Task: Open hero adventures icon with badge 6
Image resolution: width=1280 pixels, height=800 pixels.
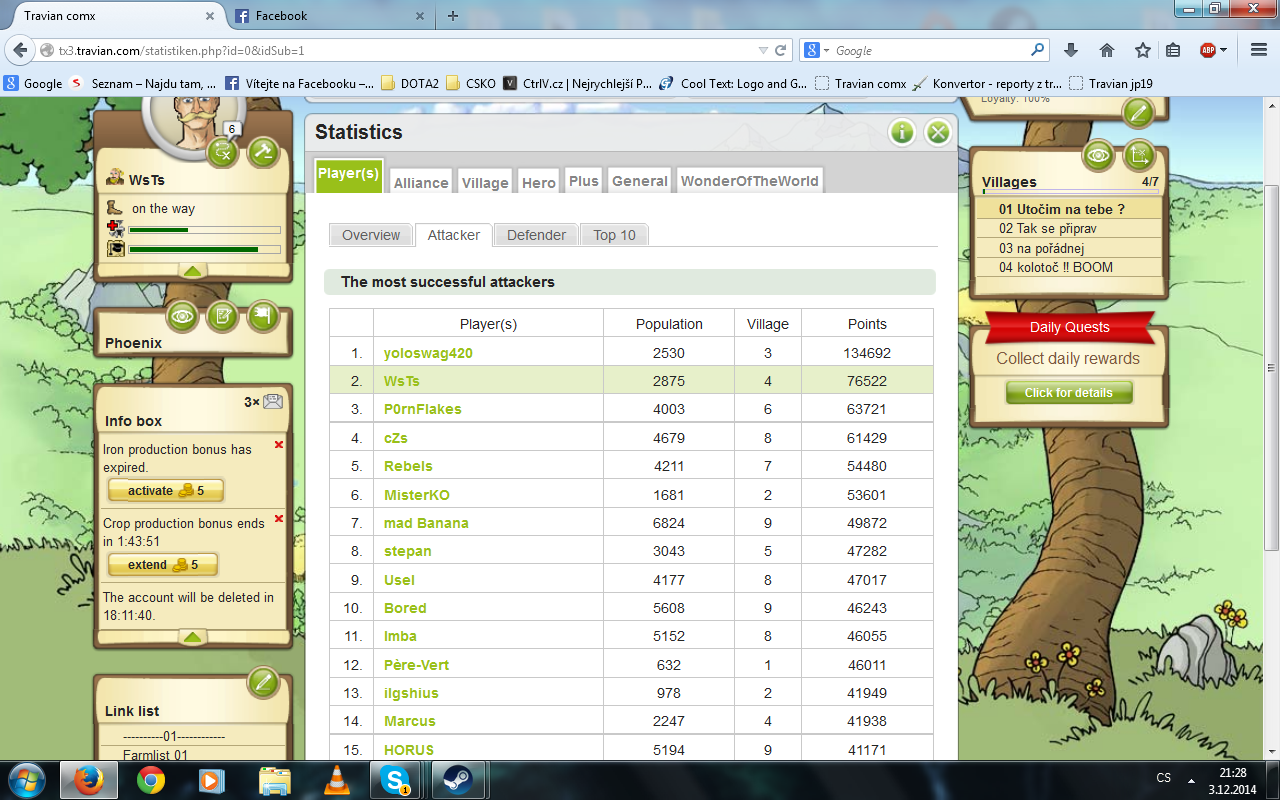Action: [223, 151]
